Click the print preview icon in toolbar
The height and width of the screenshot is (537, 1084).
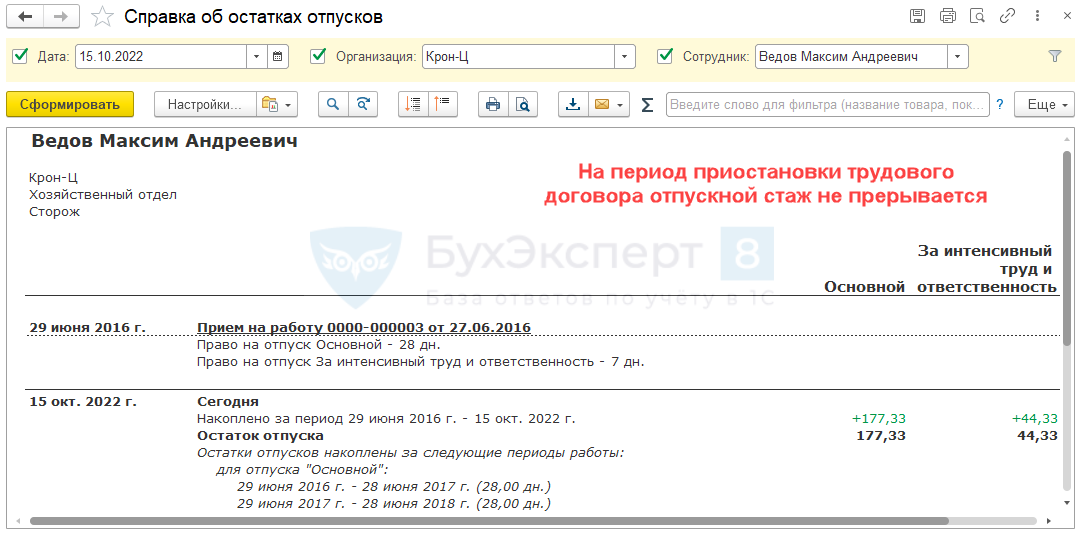tap(523, 105)
